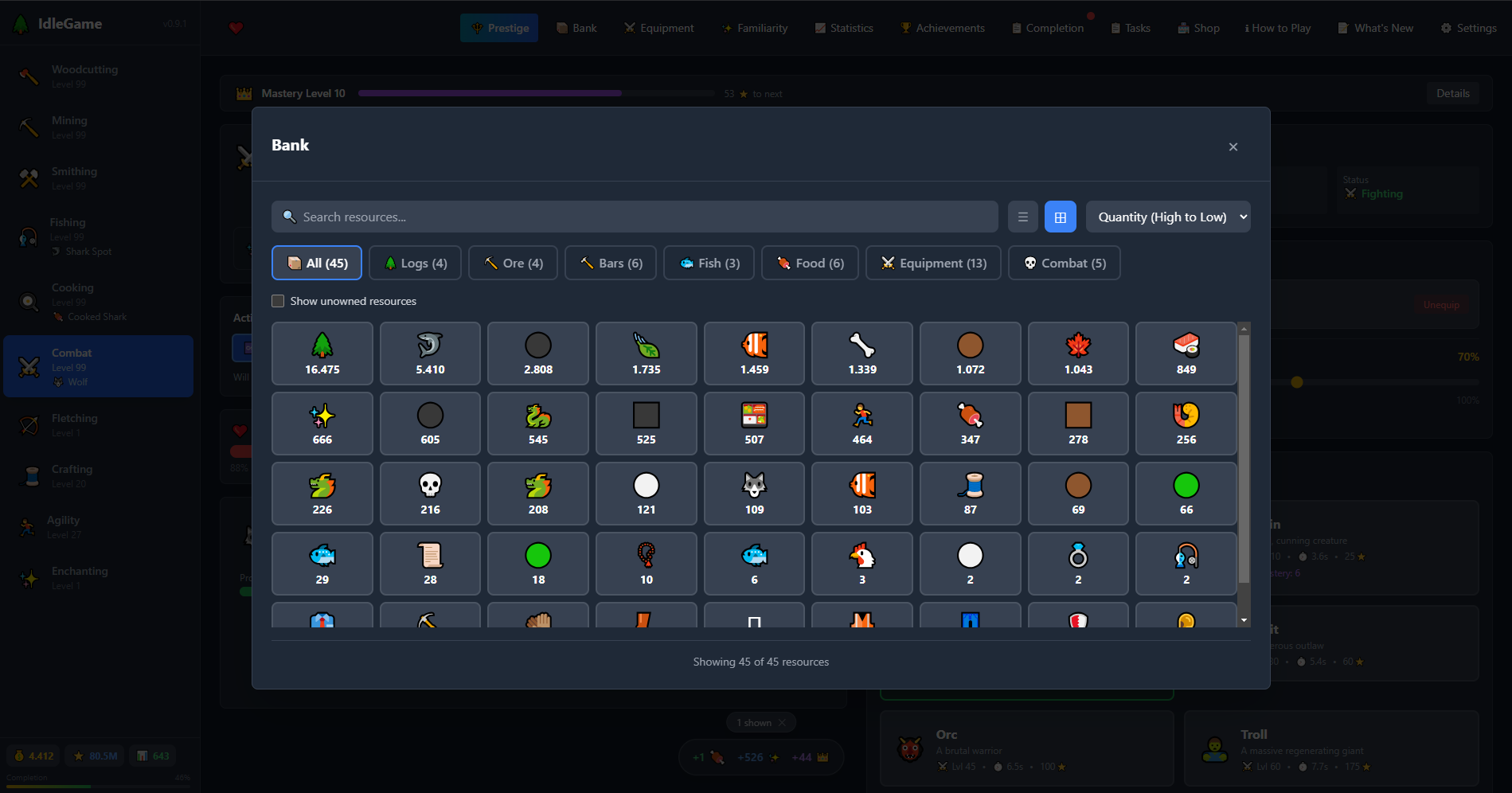Select the shark item with quantity 5.410
Screen dimensions: 1512x793
430,354
